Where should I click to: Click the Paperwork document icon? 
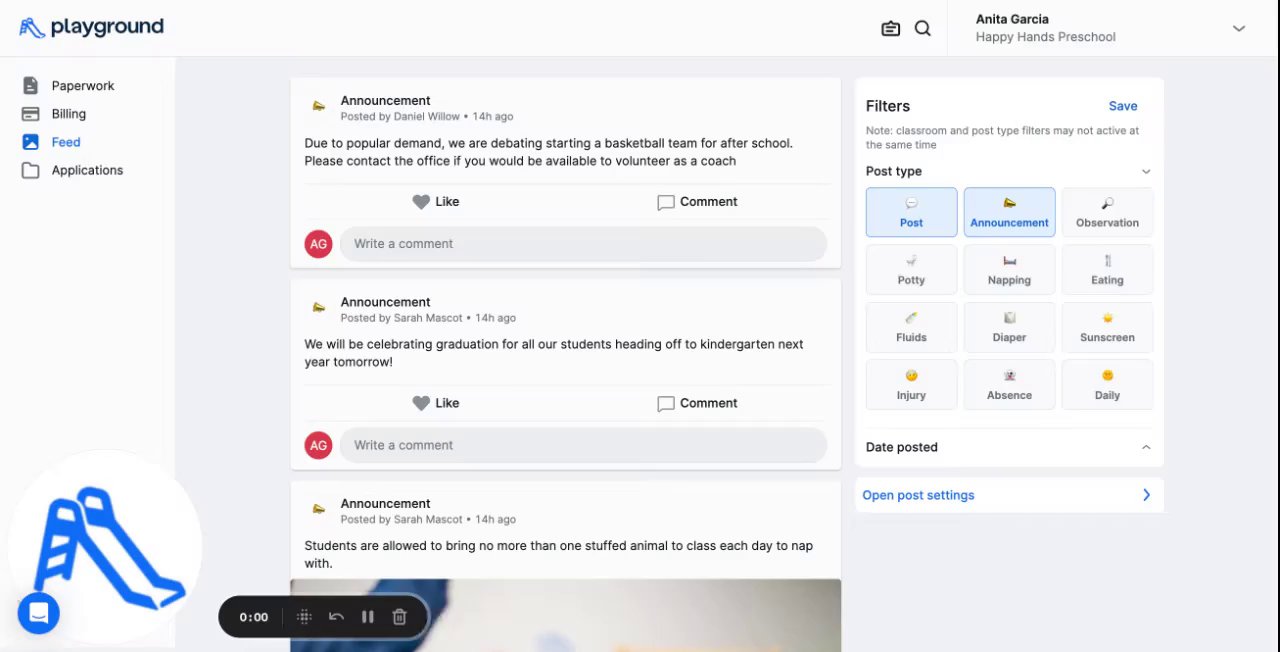[x=31, y=86]
